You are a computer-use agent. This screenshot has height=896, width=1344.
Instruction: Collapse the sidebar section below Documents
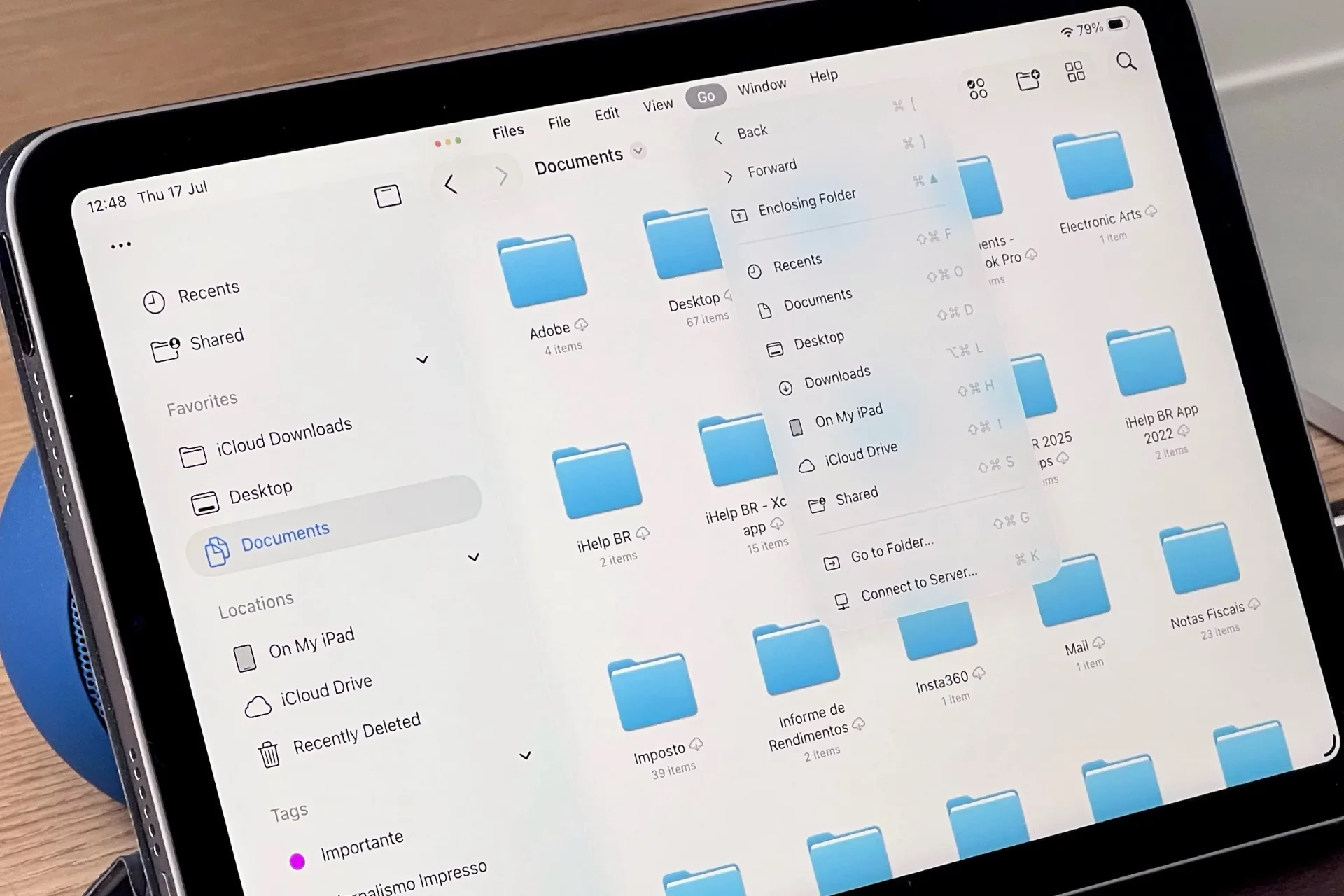coord(475,557)
